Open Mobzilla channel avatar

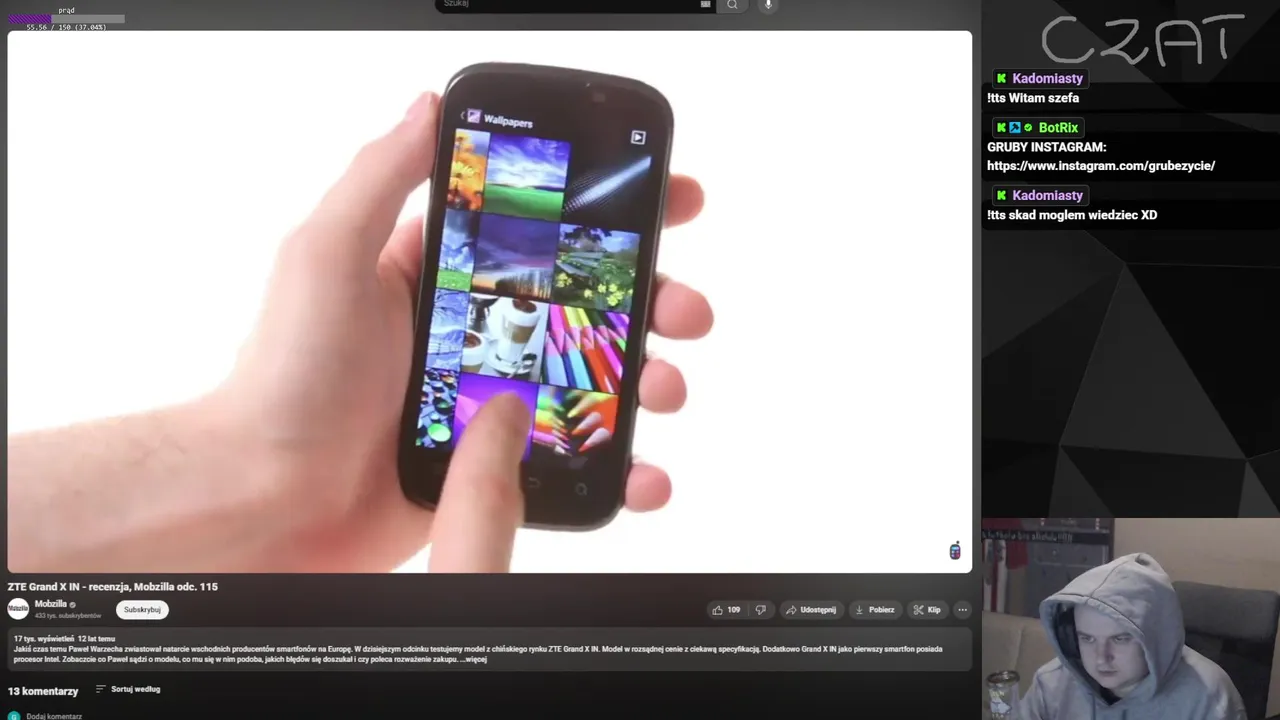[x=18, y=608]
